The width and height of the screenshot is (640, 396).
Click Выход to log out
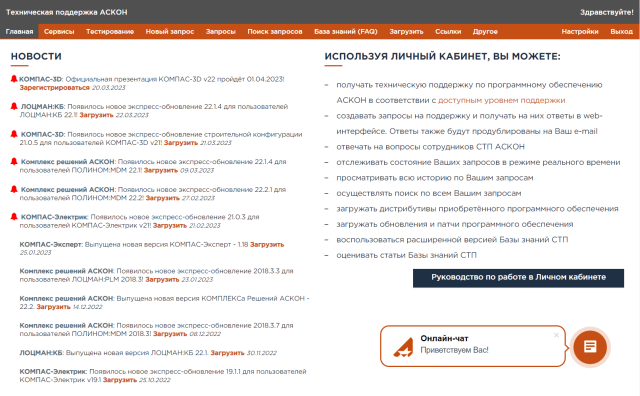[x=621, y=31]
